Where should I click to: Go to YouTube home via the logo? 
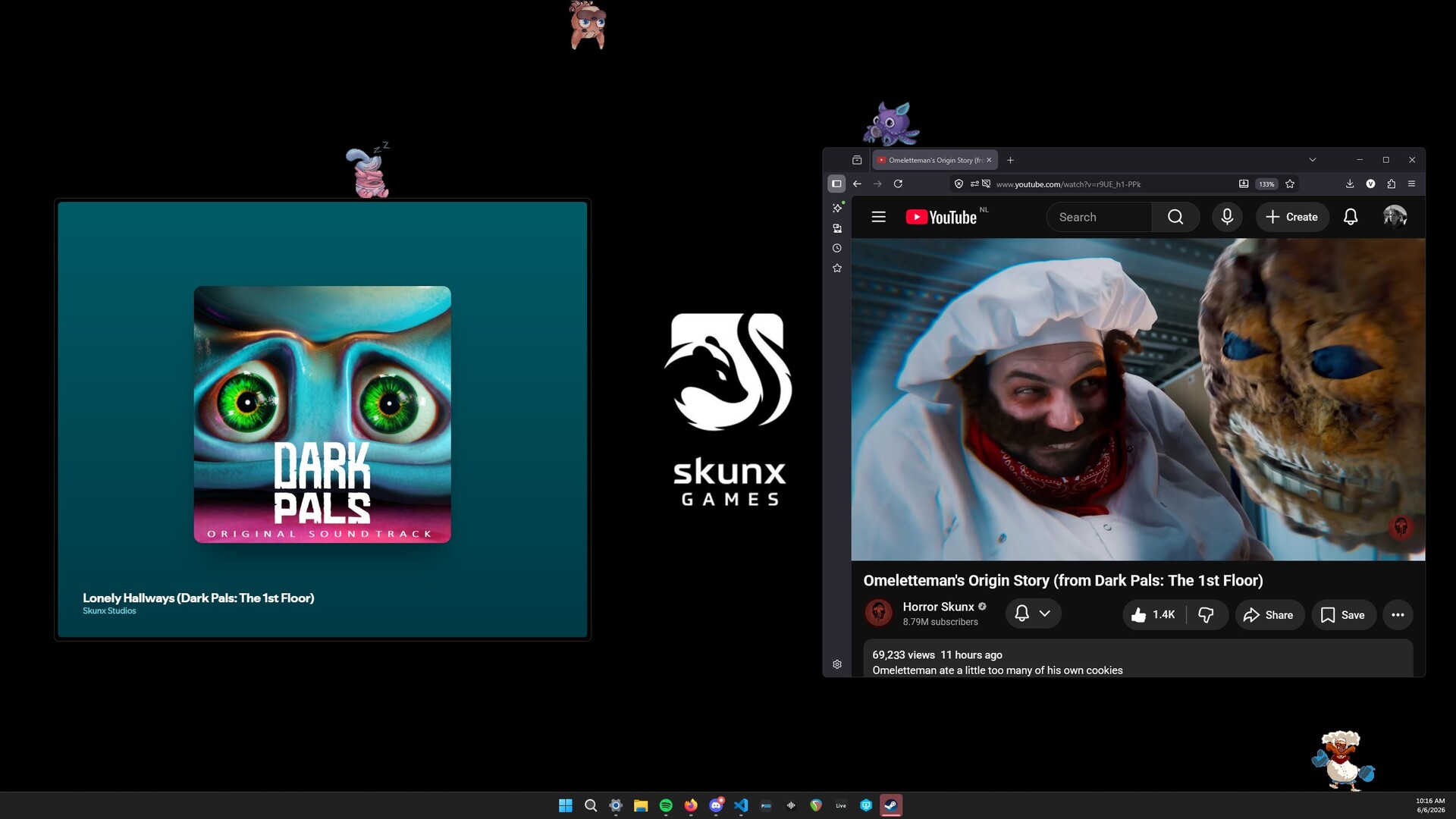pyautogui.click(x=941, y=217)
